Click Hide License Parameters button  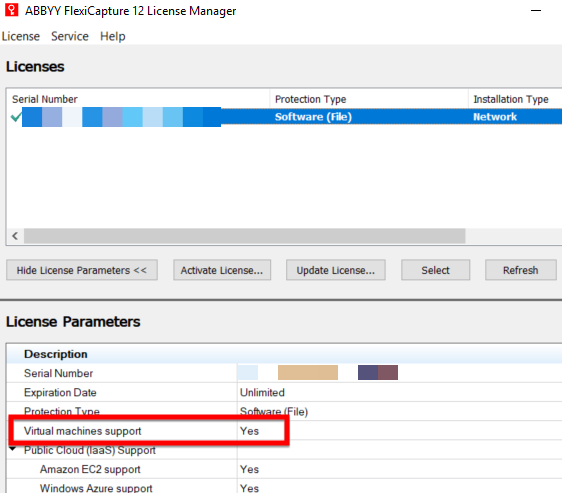[82, 270]
